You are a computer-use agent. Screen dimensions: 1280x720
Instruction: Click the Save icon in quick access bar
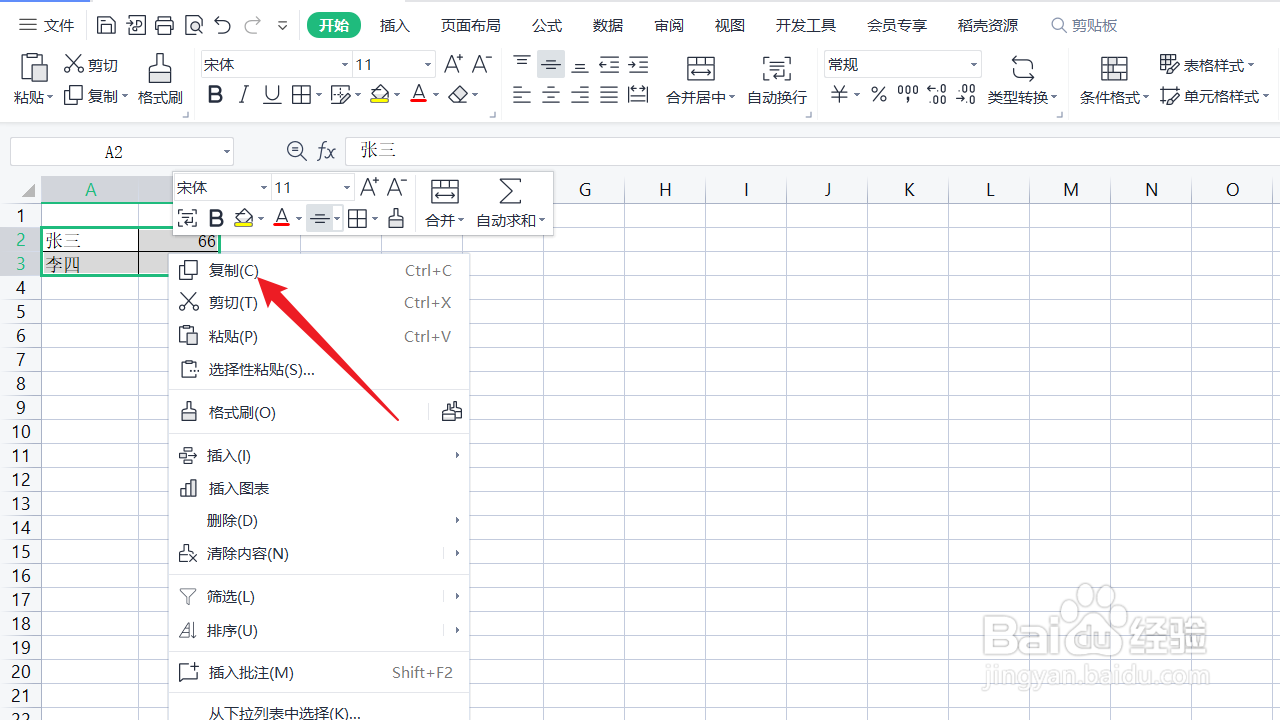[x=106, y=25]
